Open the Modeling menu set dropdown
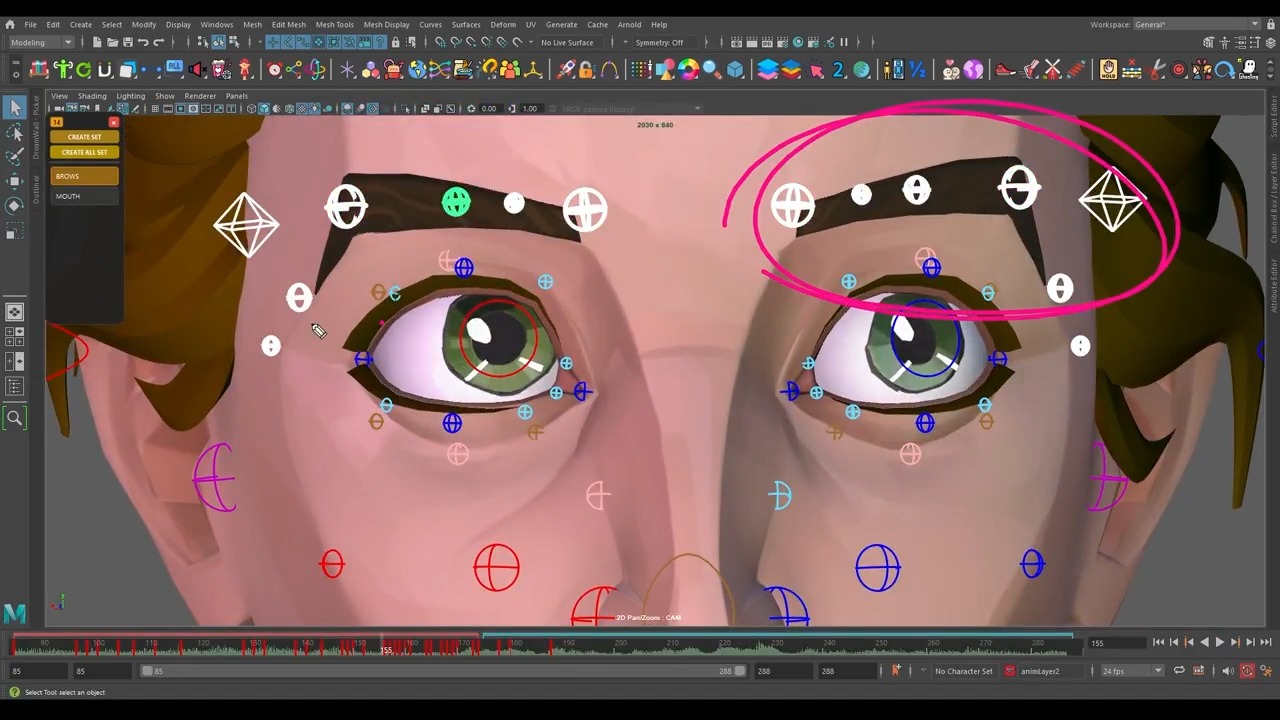This screenshot has height=720, width=1280. click(41, 42)
